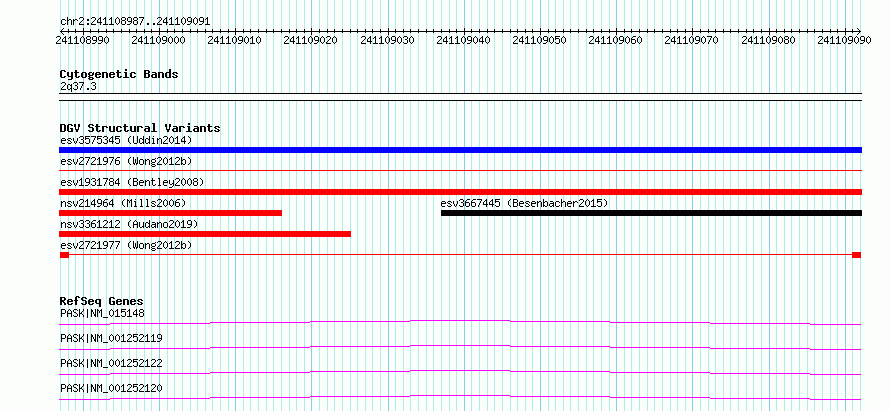Click the right red block of esv2721977

coord(857,255)
